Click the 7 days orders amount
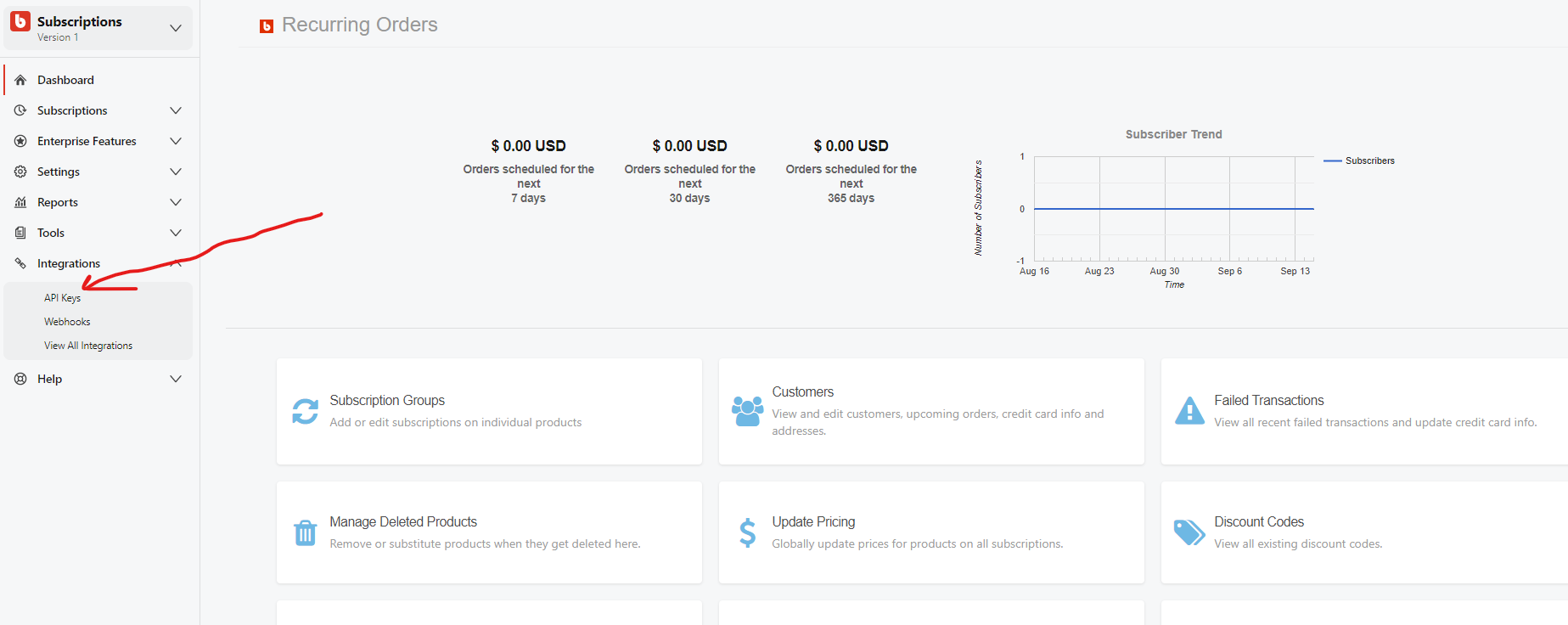Screen dimensions: 1568x625 click(528, 146)
